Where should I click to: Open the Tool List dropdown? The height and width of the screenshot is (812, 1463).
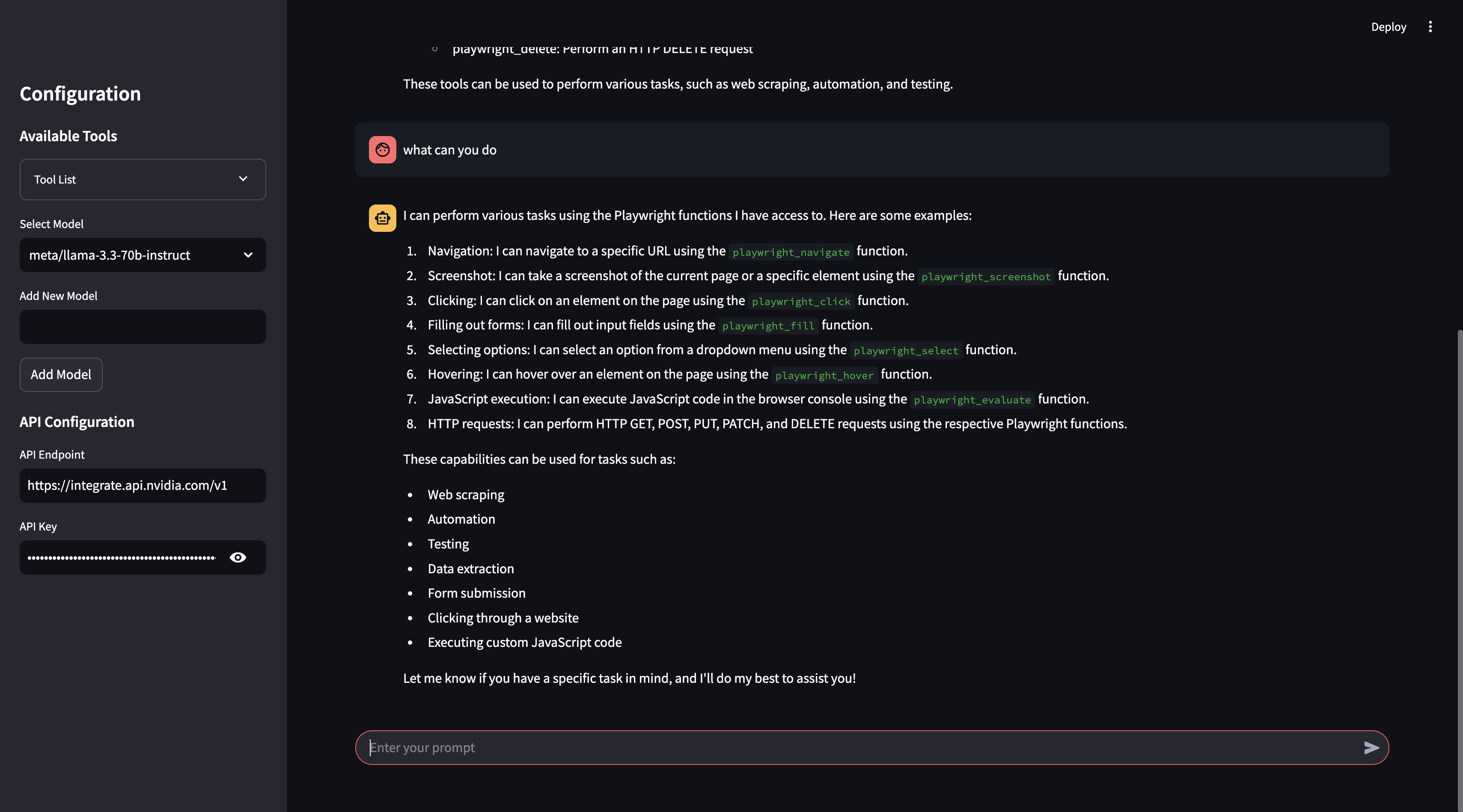[x=142, y=179]
